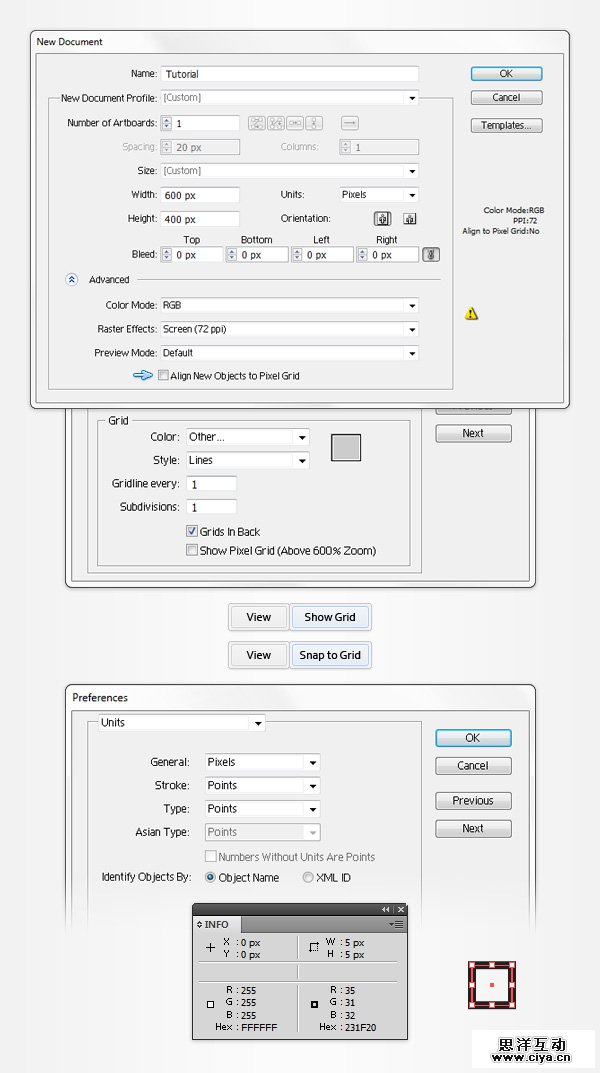
Task: Select portrait orientation icon
Action: 382,219
